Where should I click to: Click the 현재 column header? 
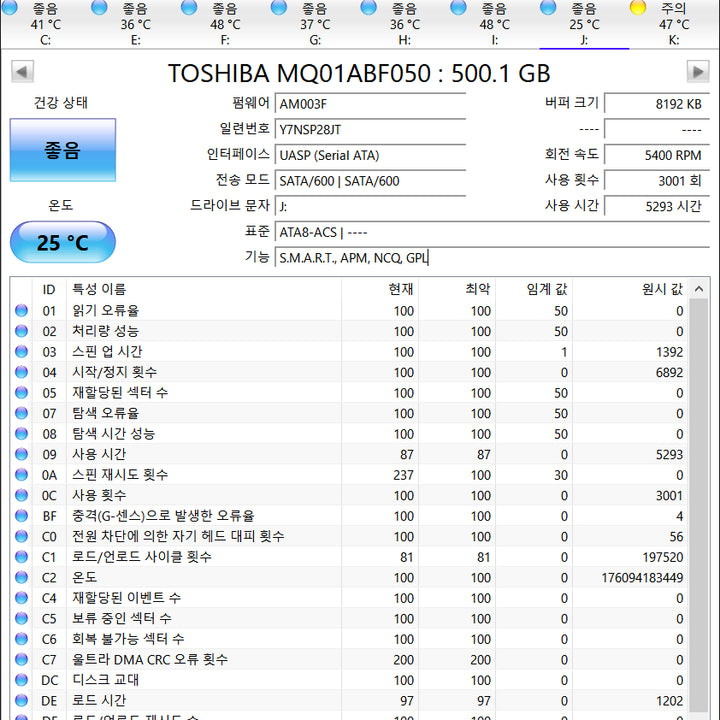[x=380, y=289]
